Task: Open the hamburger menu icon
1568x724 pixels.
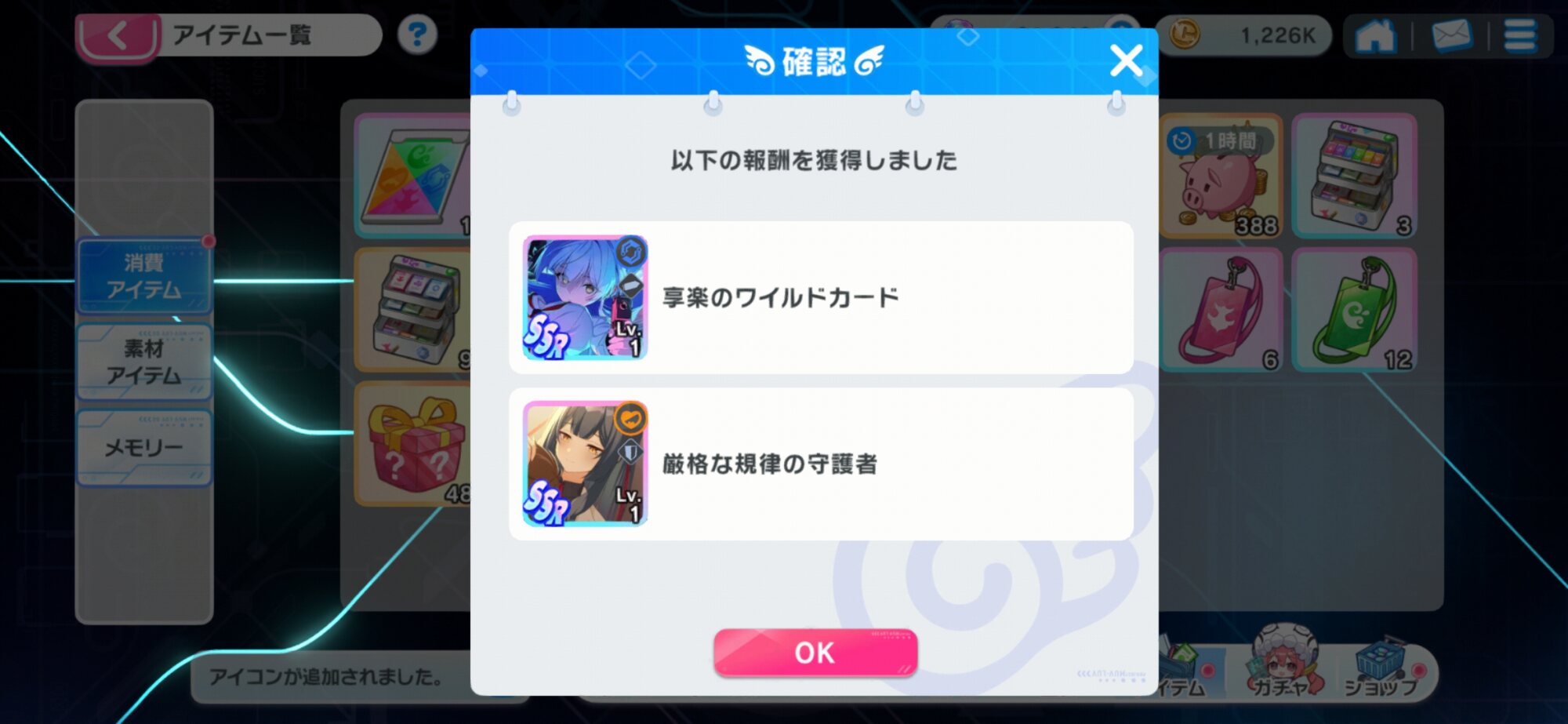Action: pos(1519,36)
